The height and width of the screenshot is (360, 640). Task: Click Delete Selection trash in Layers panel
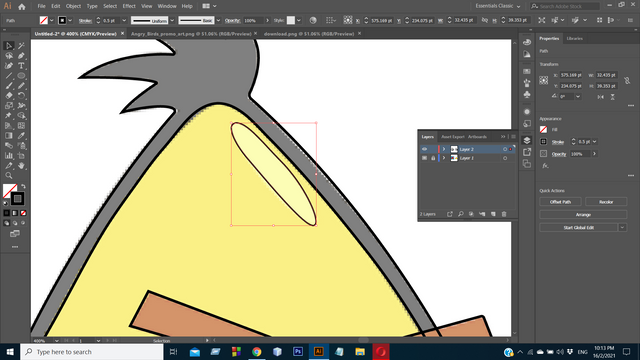(504, 214)
